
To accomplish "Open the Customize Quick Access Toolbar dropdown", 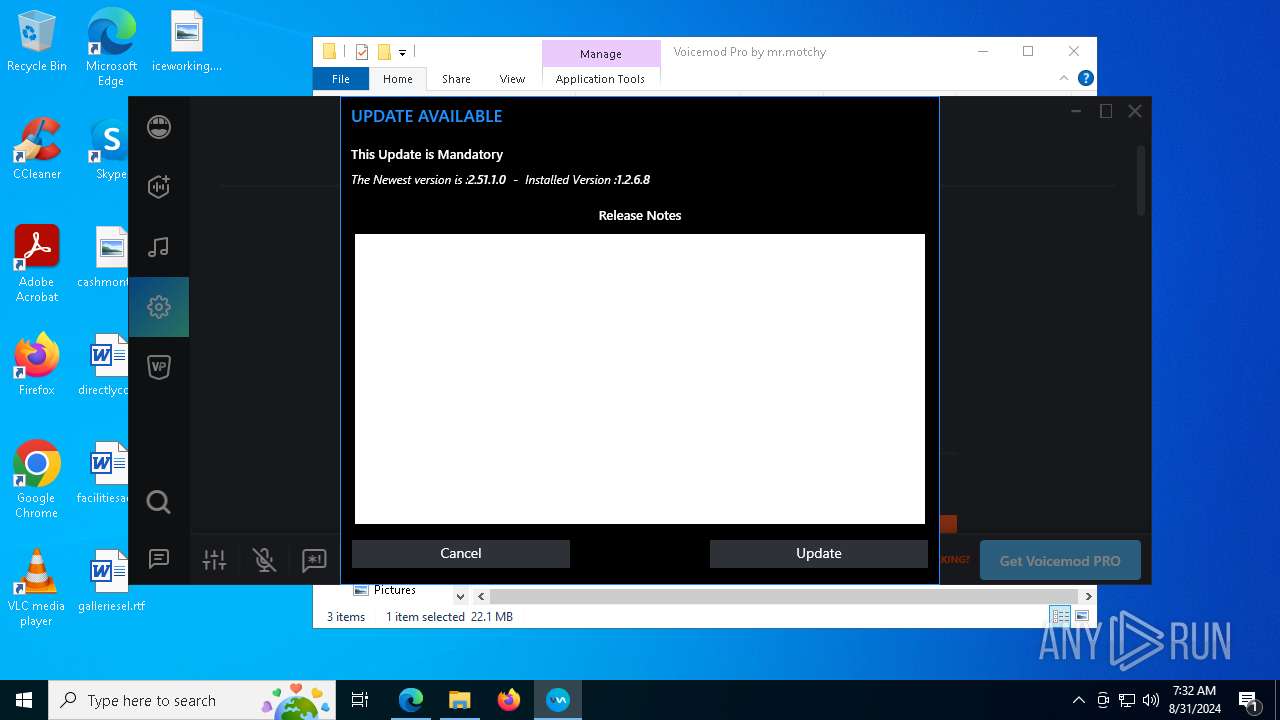I will pyautogui.click(x=402, y=52).
